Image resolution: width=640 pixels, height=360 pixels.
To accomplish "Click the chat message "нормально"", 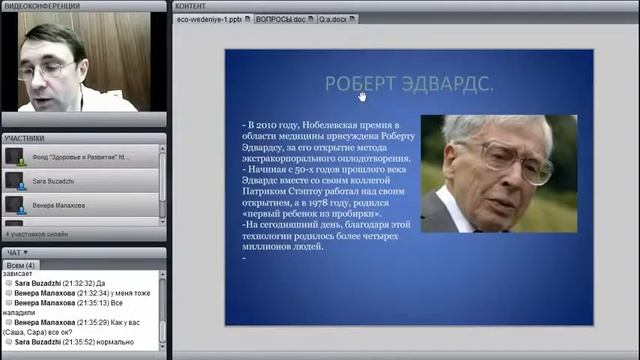I will [115, 342].
